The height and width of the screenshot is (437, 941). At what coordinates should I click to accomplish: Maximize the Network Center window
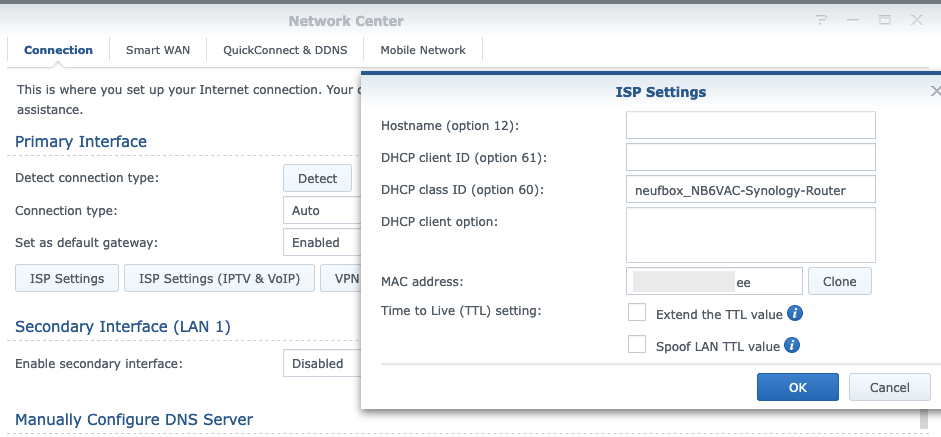coord(885,20)
